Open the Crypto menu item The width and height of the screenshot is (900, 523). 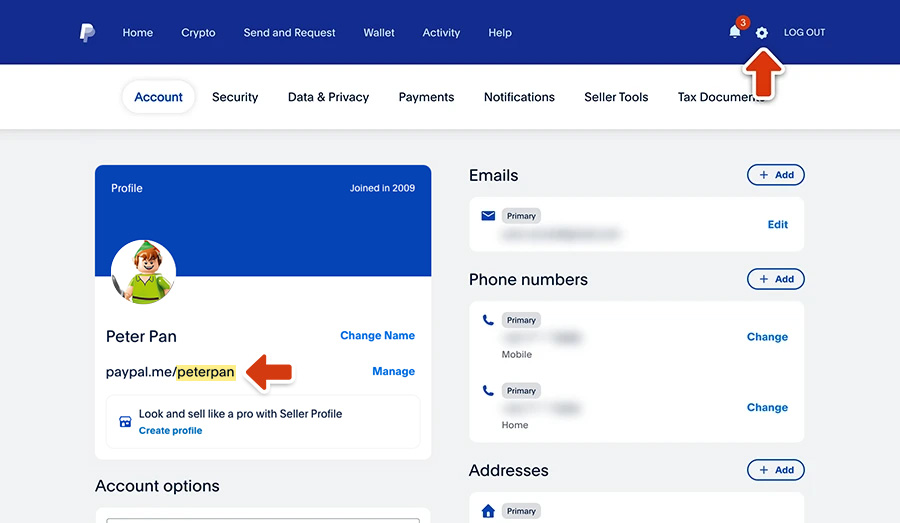198,33
